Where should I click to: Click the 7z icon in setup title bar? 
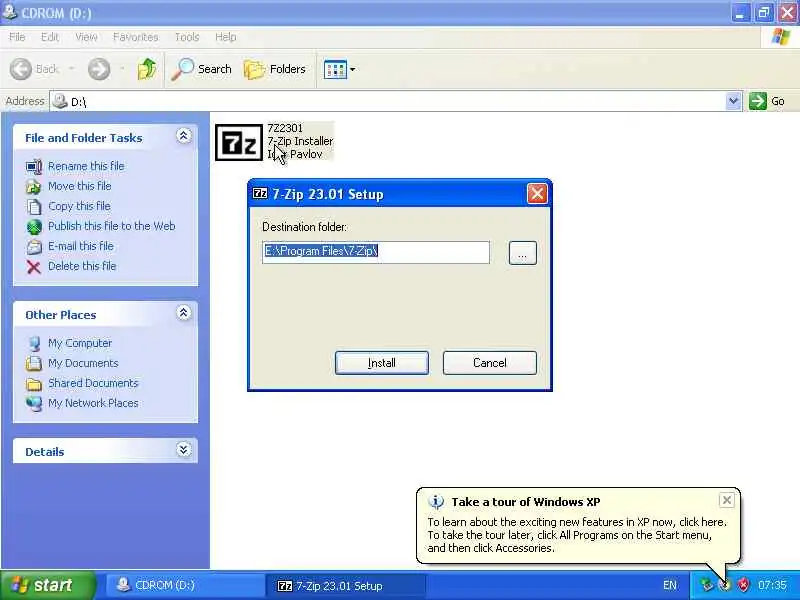[x=260, y=193]
